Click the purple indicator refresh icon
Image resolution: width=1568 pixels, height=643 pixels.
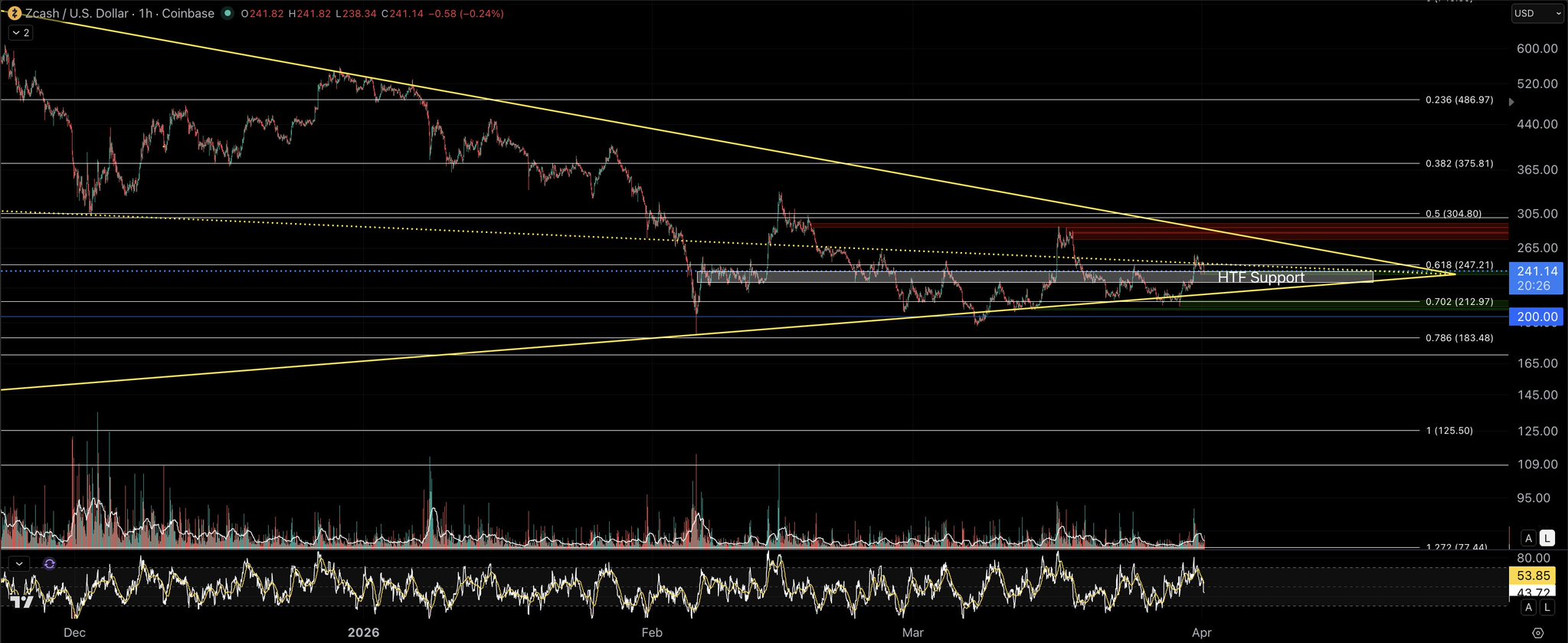[50, 563]
